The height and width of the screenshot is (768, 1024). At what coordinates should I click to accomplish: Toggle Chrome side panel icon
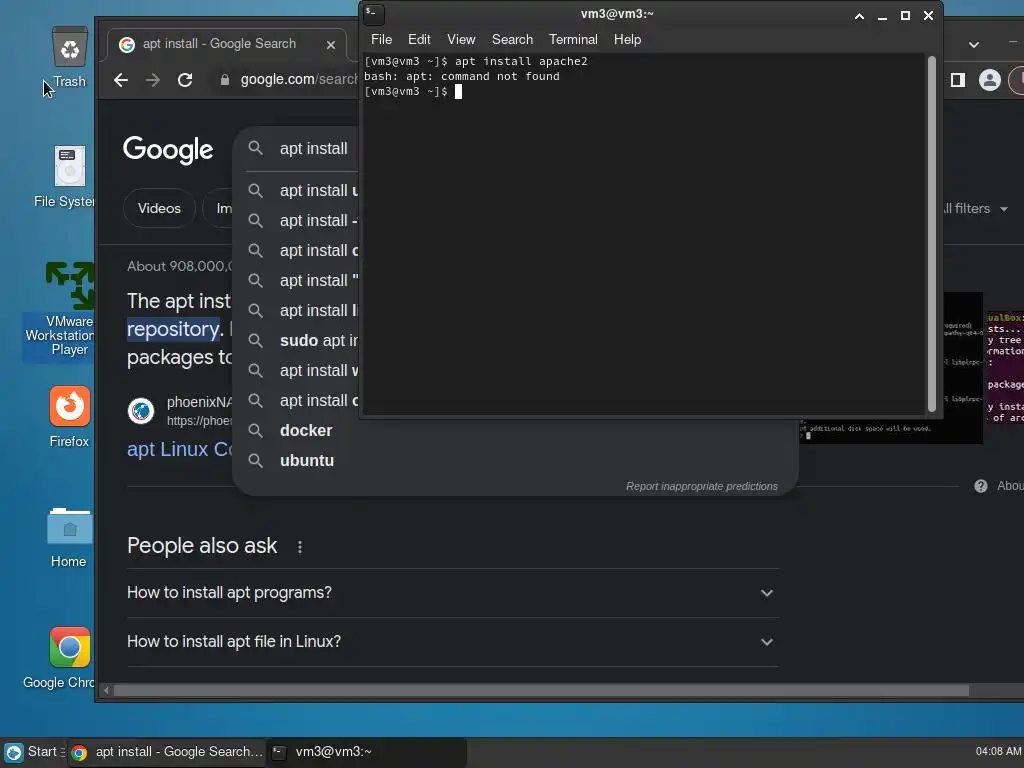[x=957, y=80]
